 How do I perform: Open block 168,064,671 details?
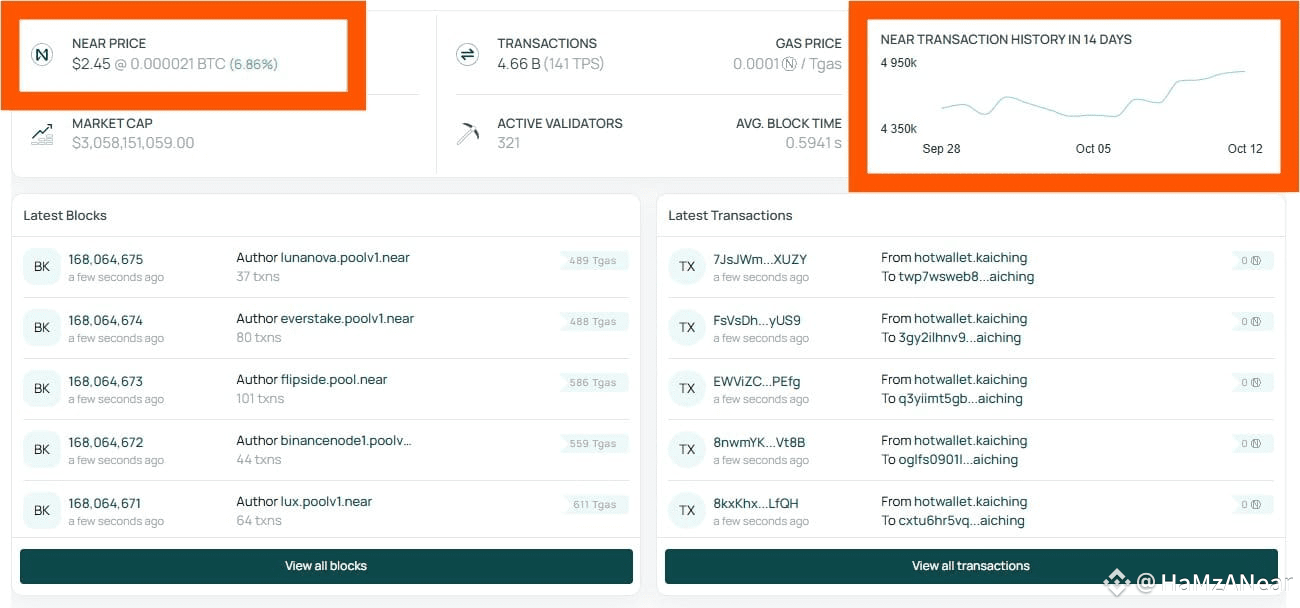pos(105,504)
